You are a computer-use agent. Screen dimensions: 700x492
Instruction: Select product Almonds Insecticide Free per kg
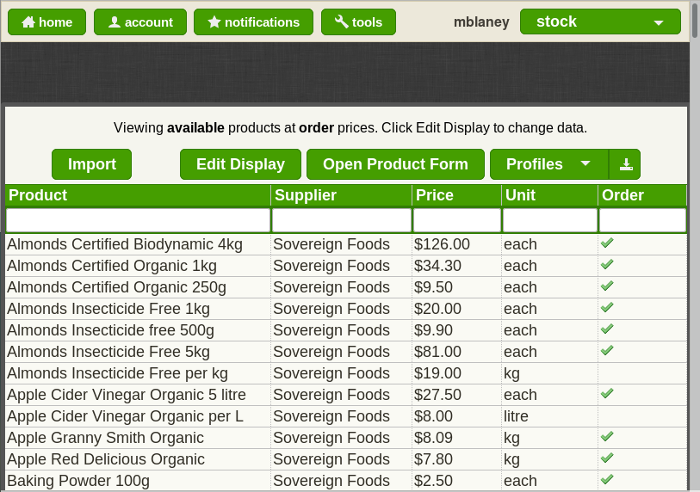pos(117,373)
